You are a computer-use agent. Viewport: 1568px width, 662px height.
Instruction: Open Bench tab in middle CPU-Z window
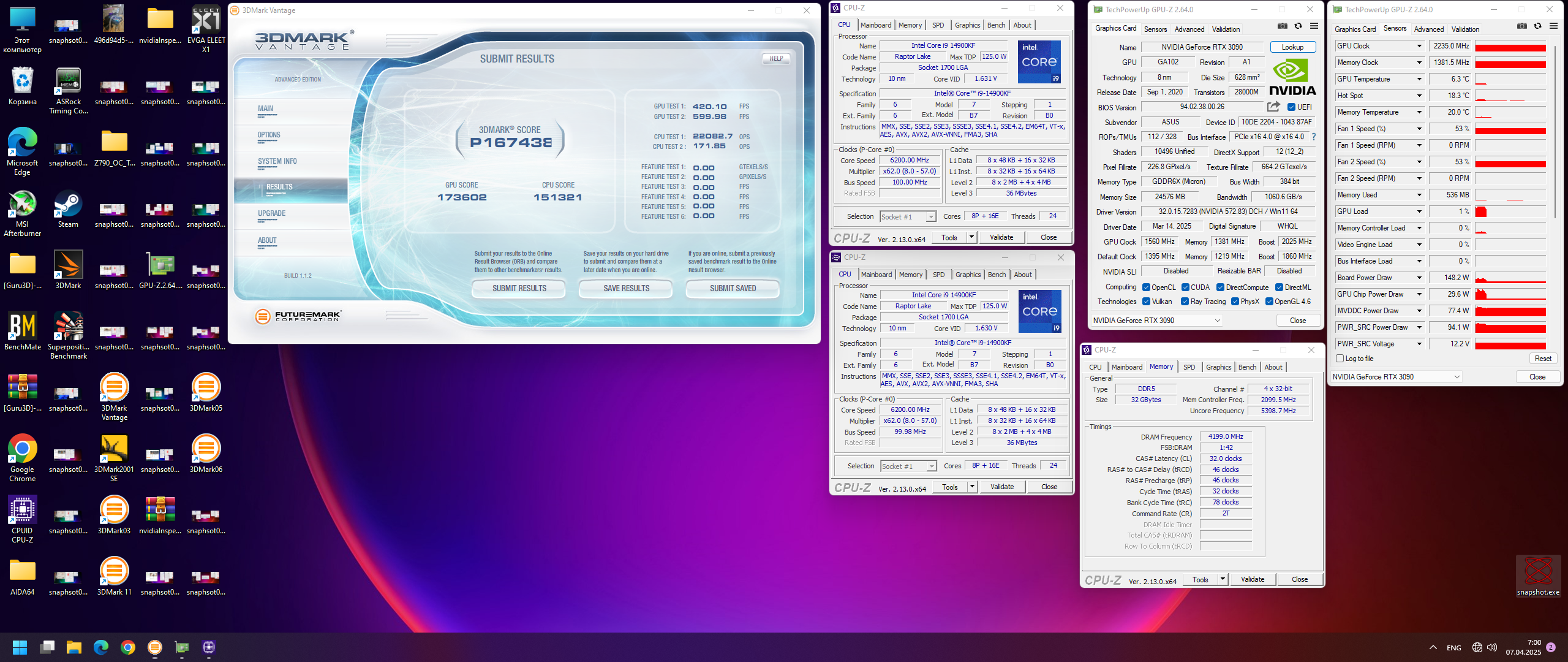[997, 275]
